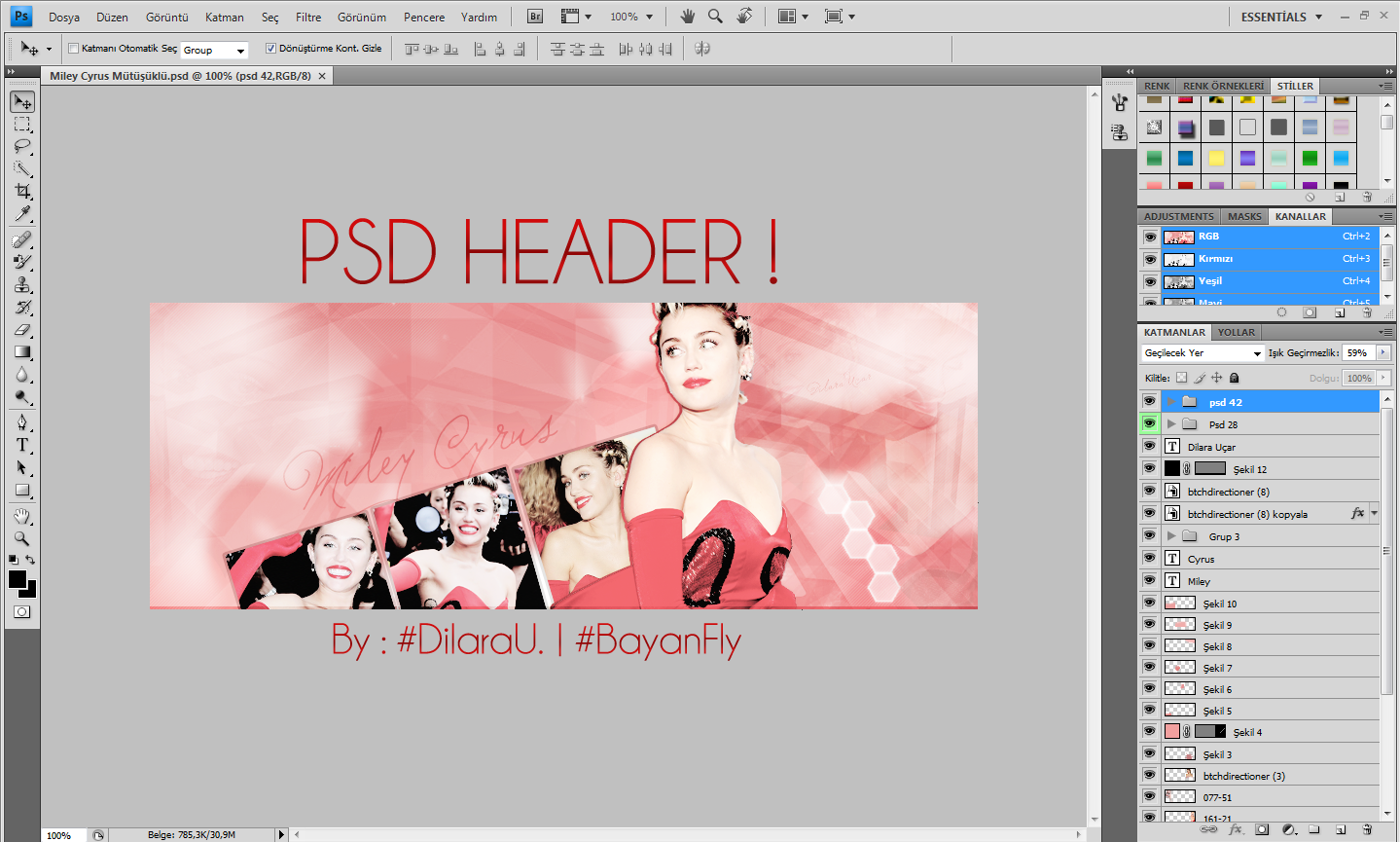This screenshot has height=842, width=1400.
Task: Swap foreground and background colors
Action: [31, 560]
